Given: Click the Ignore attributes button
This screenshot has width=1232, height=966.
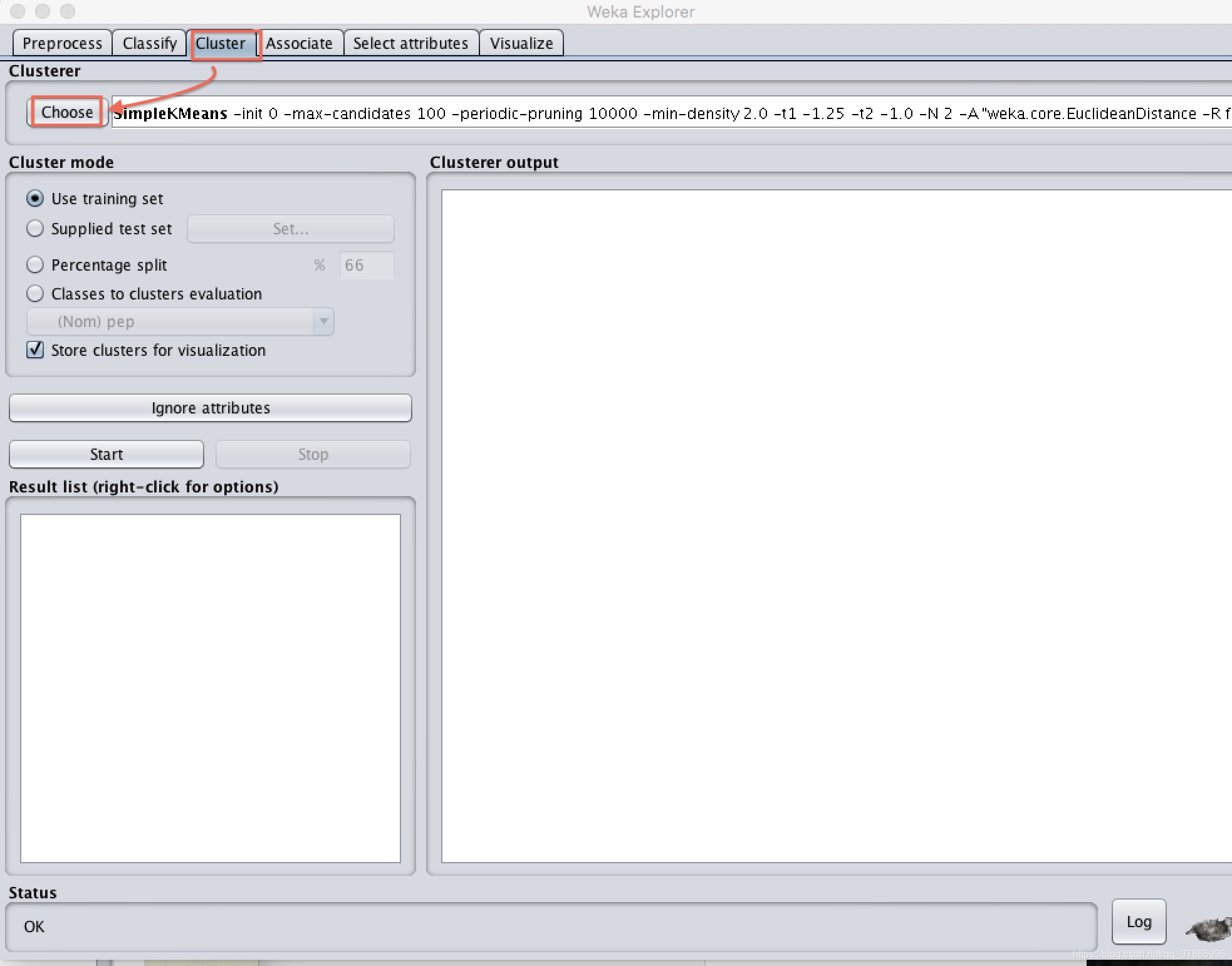Looking at the screenshot, I should pos(211,408).
